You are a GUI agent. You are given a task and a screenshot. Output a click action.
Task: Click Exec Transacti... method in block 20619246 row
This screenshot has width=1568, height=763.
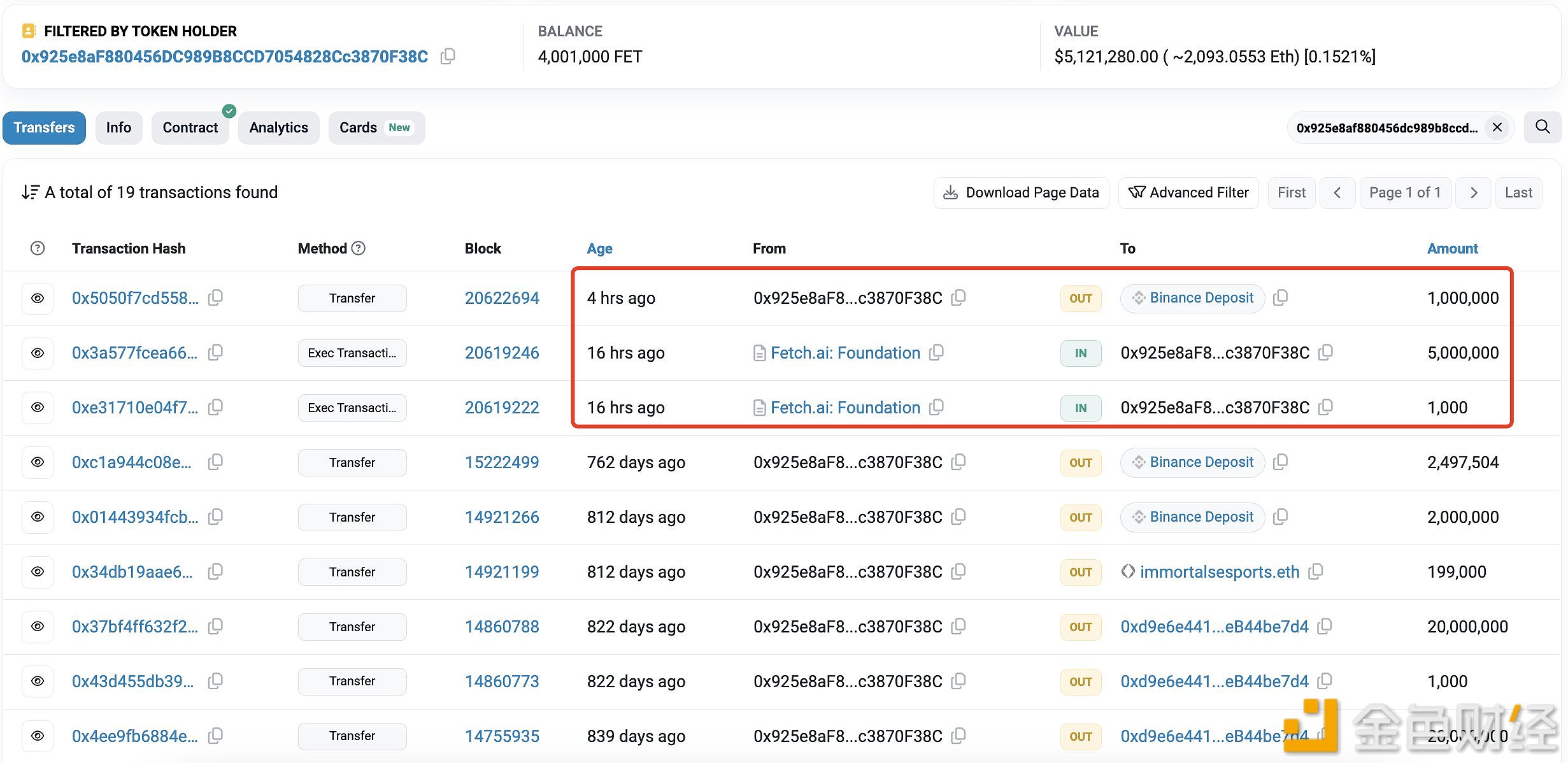(352, 353)
